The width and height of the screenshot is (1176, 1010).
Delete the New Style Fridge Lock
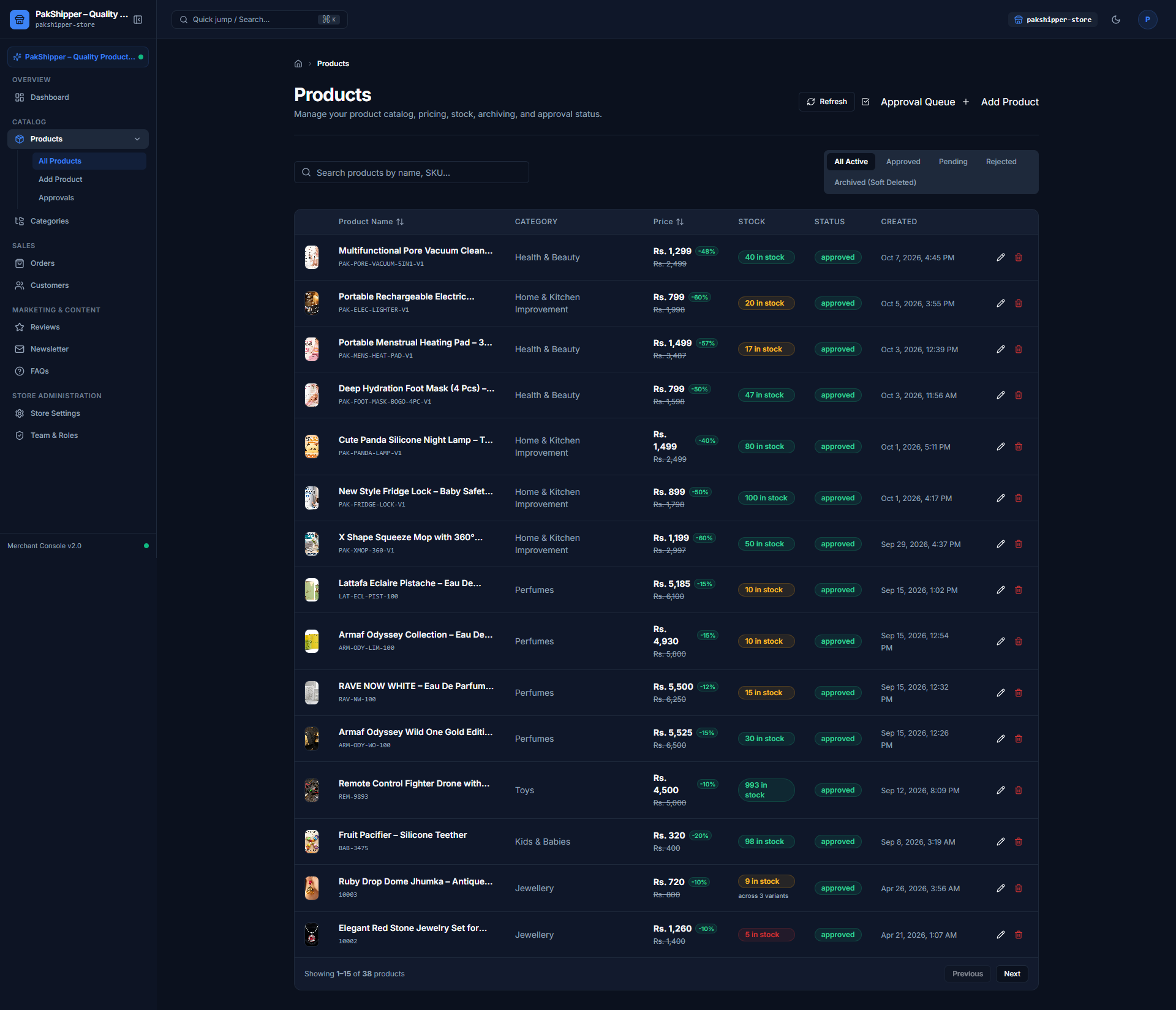click(1019, 498)
